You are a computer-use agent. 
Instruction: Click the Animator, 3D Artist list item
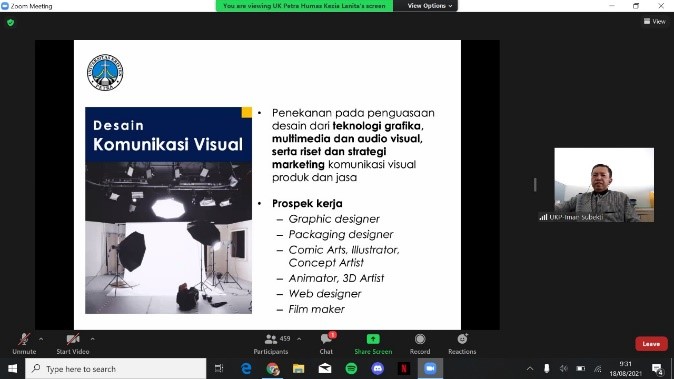[x=336, y=278]
